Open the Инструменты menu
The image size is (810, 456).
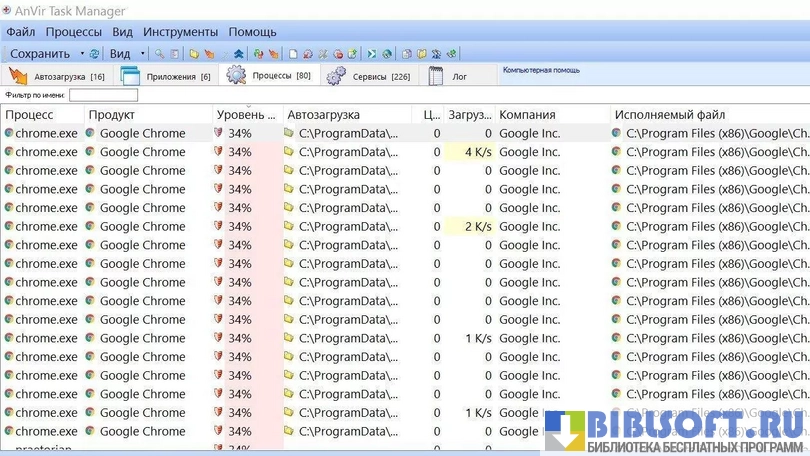click(180, 32)
